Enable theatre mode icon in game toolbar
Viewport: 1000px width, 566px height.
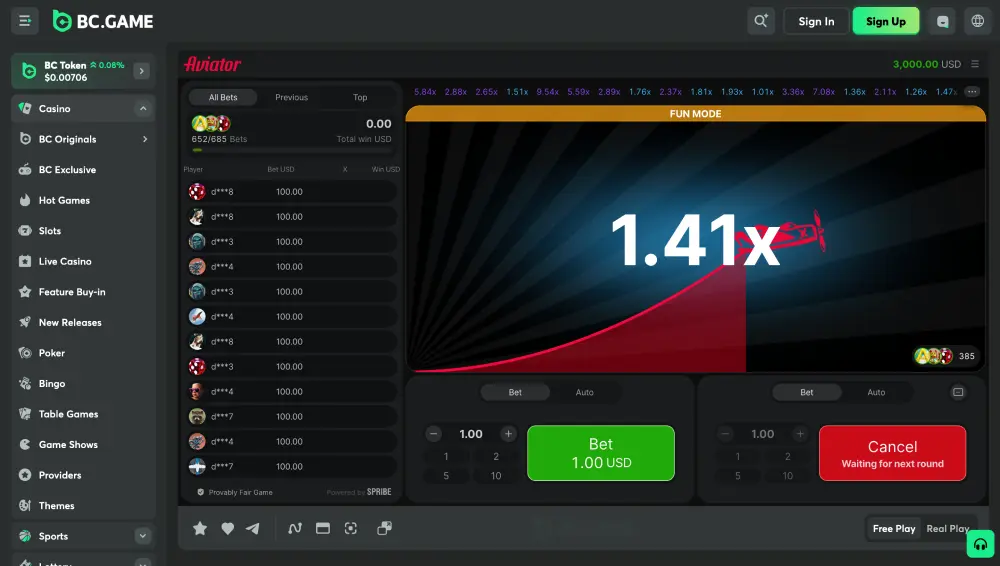[x=322, y=528]
